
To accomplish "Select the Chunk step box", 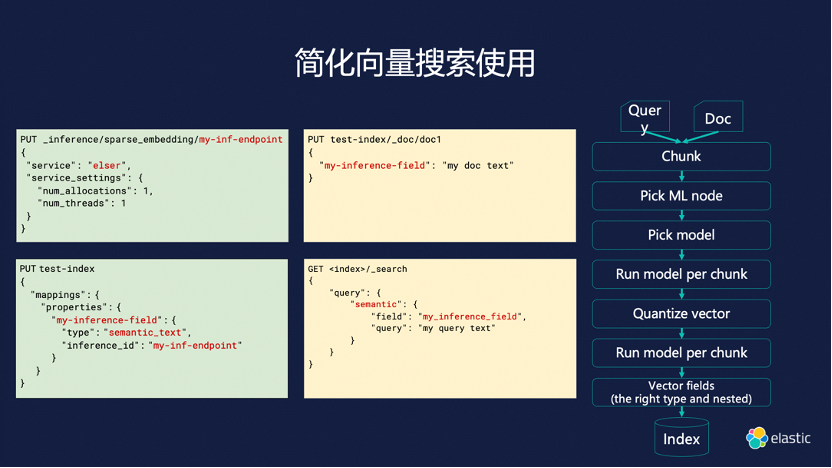I will coord(681,156).
